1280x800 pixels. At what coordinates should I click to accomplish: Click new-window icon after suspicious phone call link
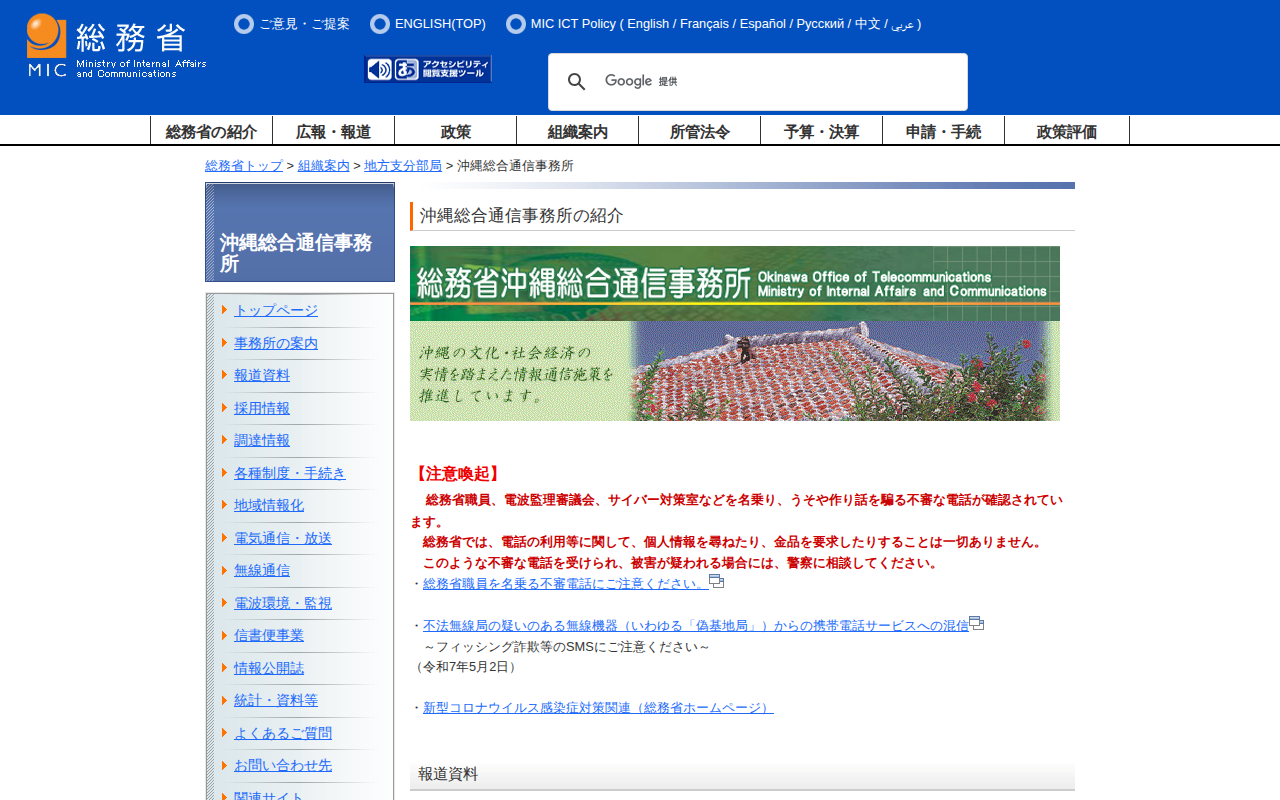click(x=717, y=581)
